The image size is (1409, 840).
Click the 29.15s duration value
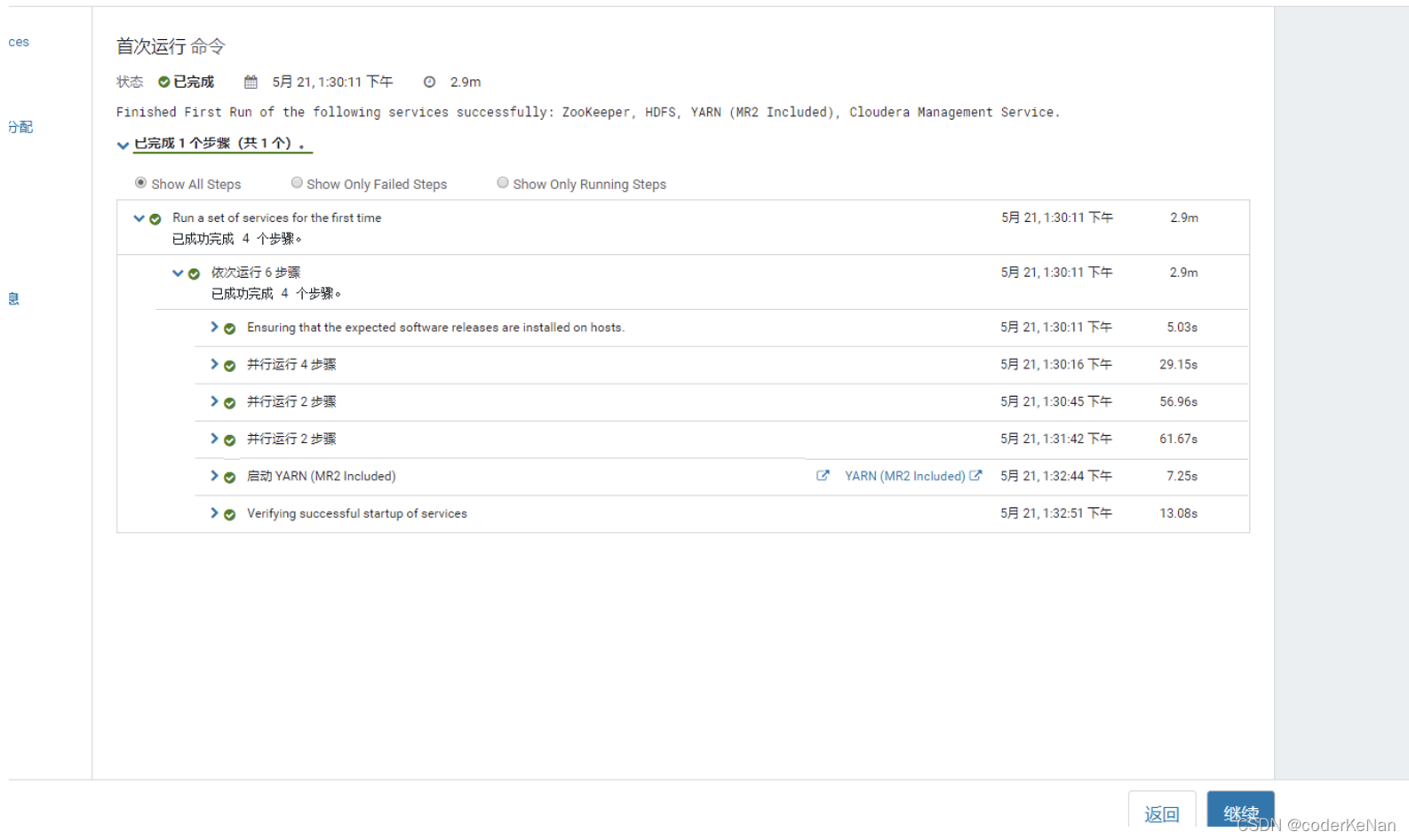point(1178,365)
